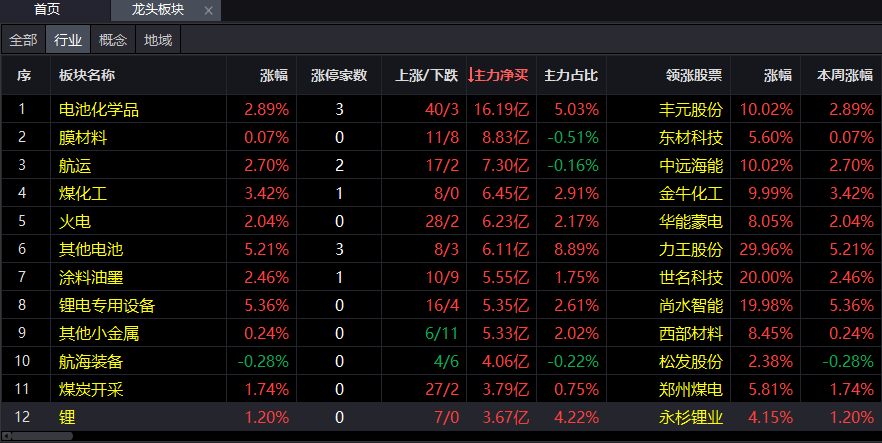This screenshot has width=882, height=443.
Task: Open leading stock 东材科技
Action: [x=691, y=137]
